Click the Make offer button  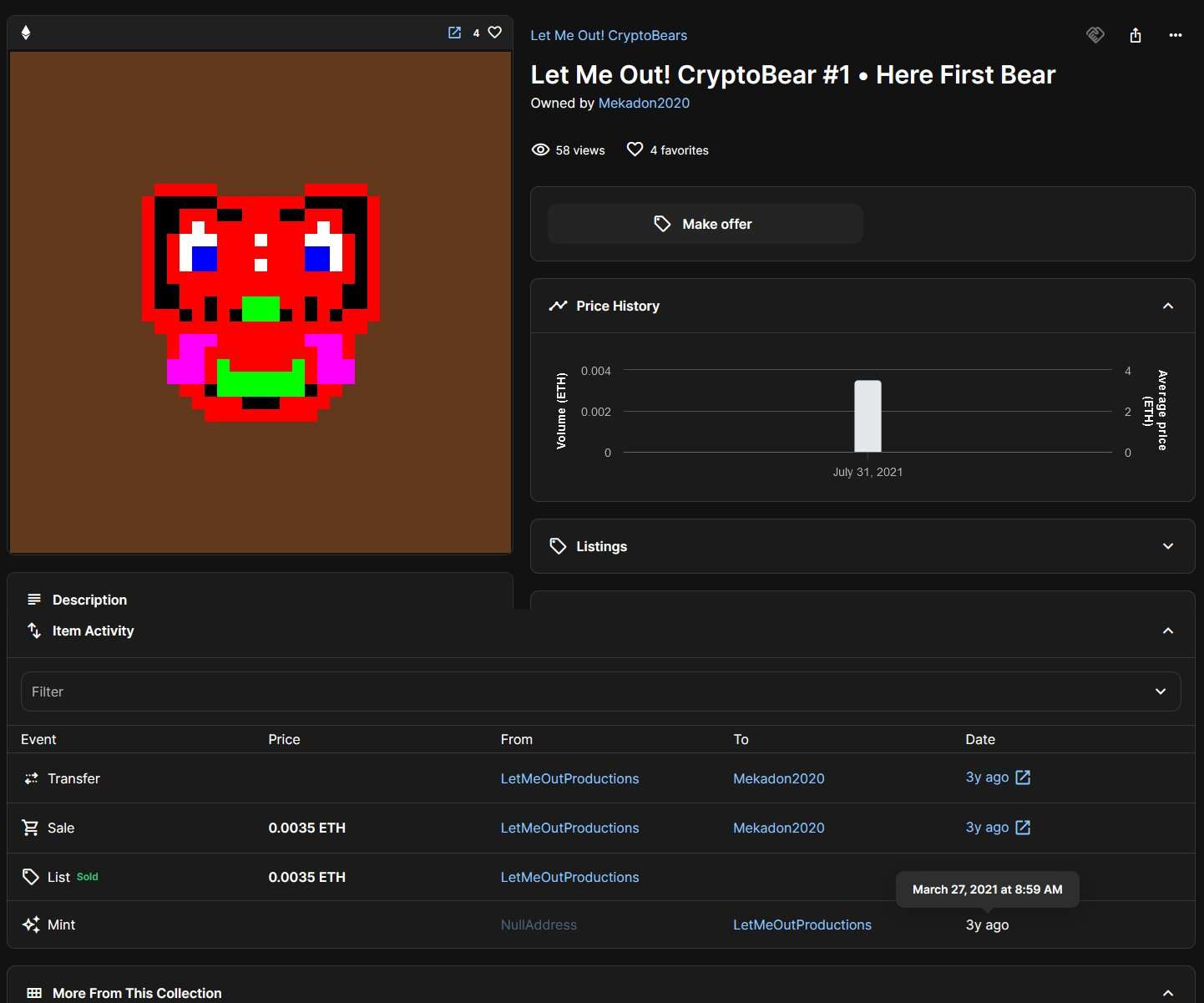point(705,224)
